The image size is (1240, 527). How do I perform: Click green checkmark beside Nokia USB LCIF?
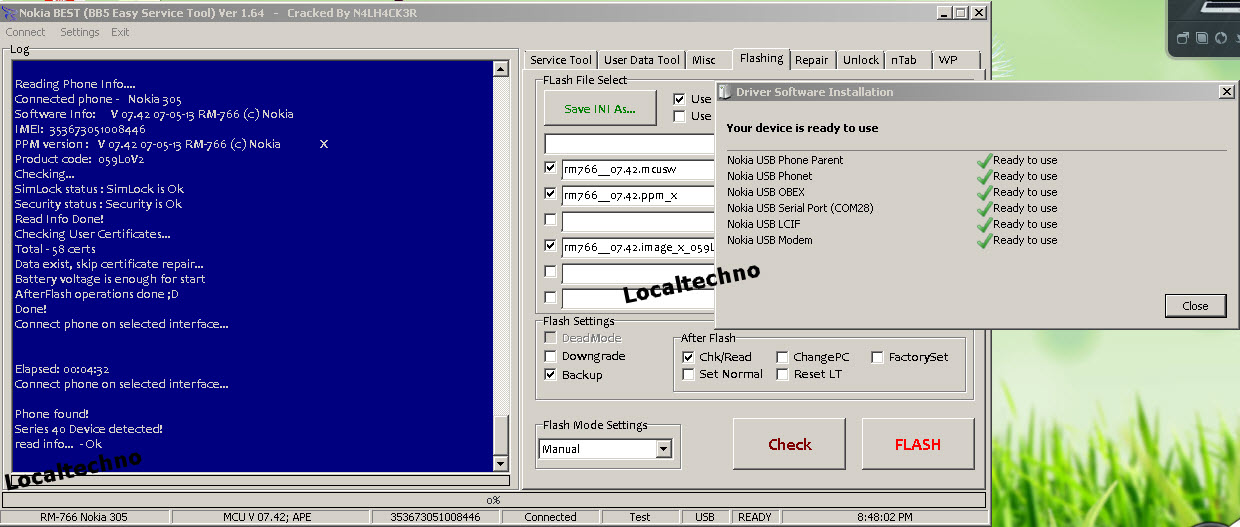984,224
